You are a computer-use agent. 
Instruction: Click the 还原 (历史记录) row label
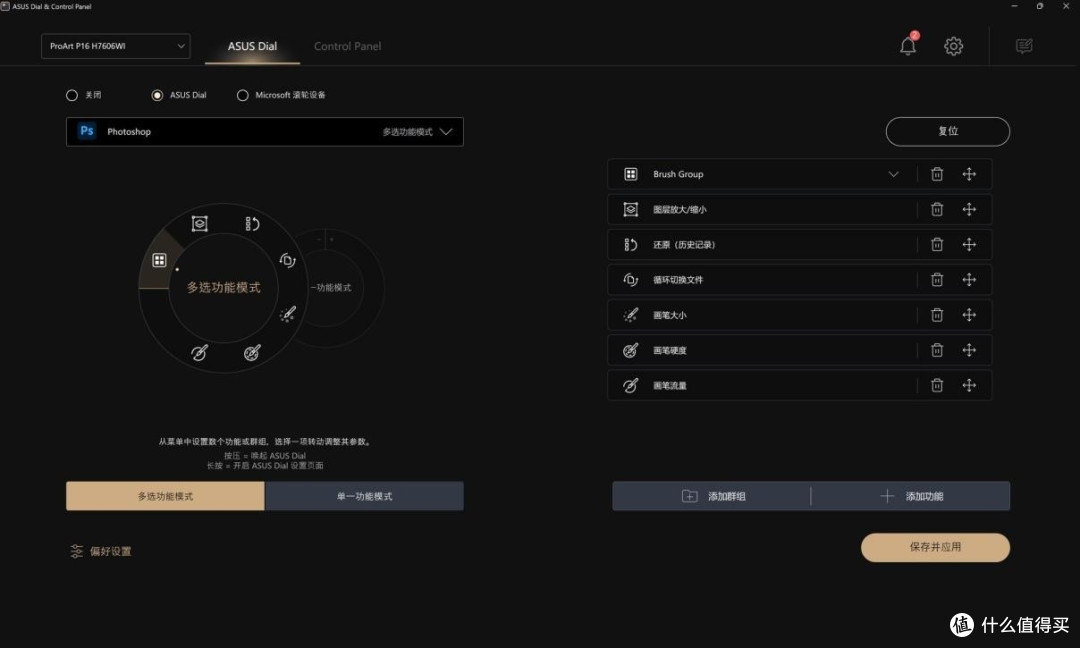[x=684, y=244]
